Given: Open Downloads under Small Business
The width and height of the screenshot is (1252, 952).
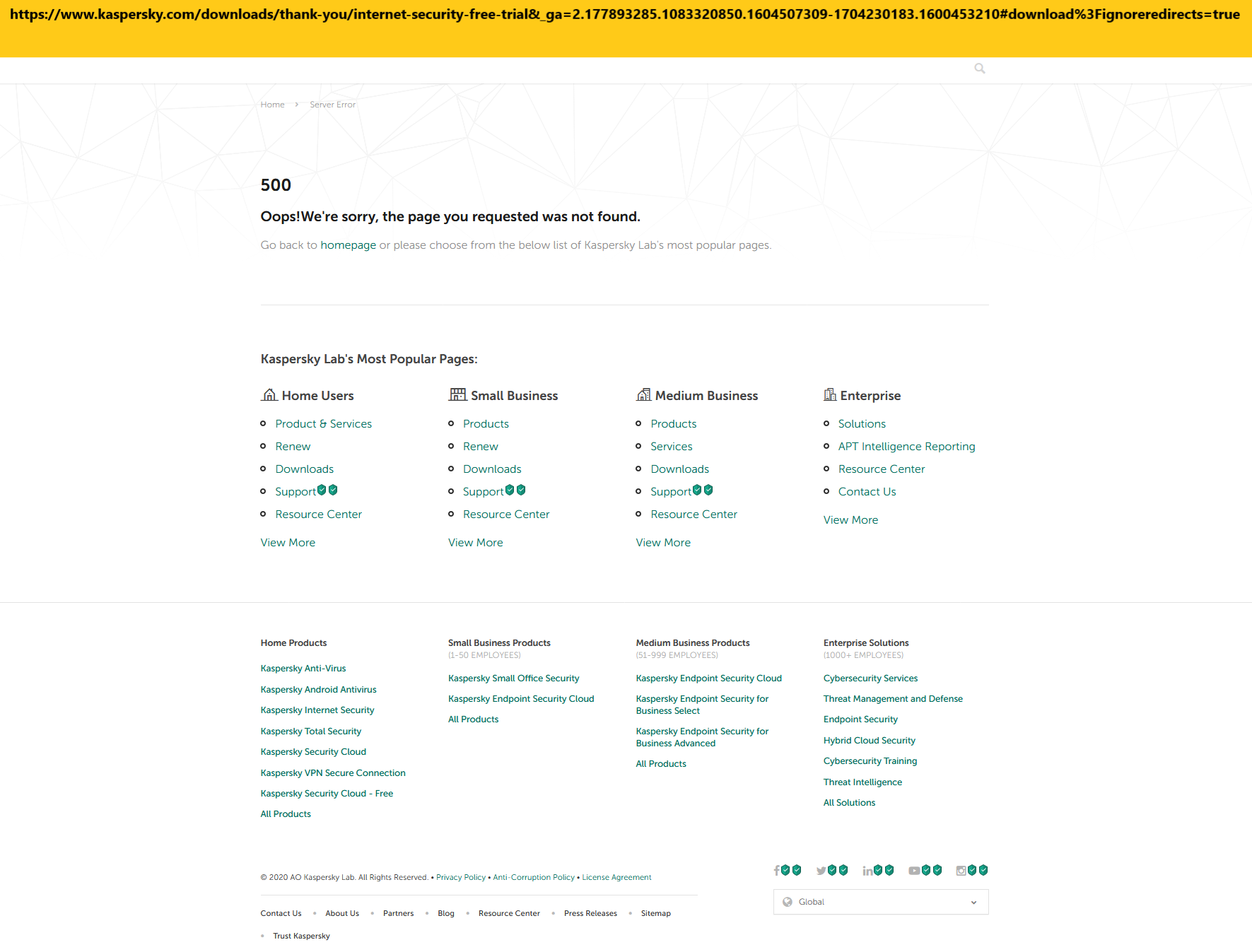Looking at the screenshot, I should (492, 469).
